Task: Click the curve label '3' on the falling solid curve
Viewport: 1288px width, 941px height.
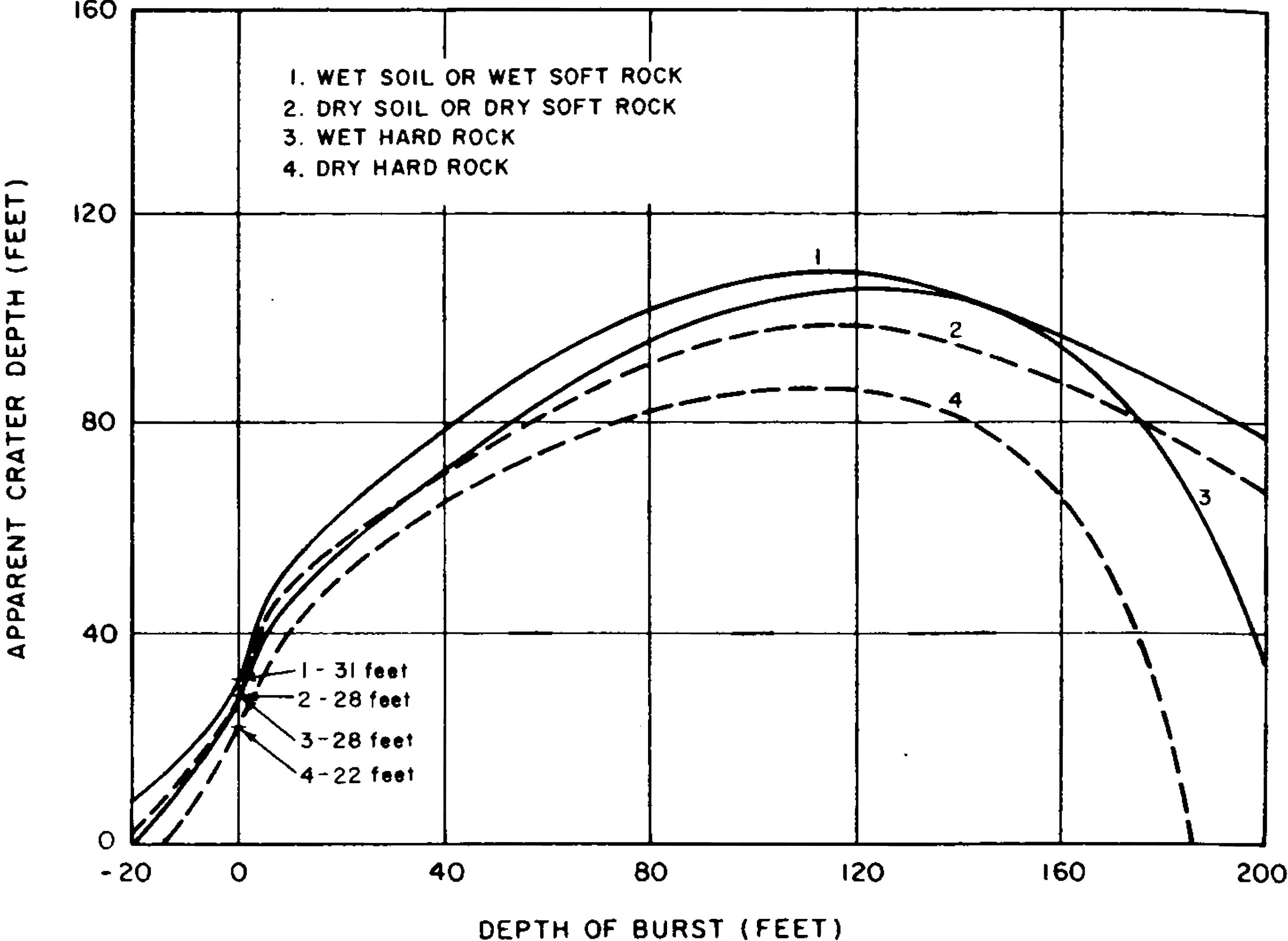Action: pyautogui.click(x=1204, y=498)
